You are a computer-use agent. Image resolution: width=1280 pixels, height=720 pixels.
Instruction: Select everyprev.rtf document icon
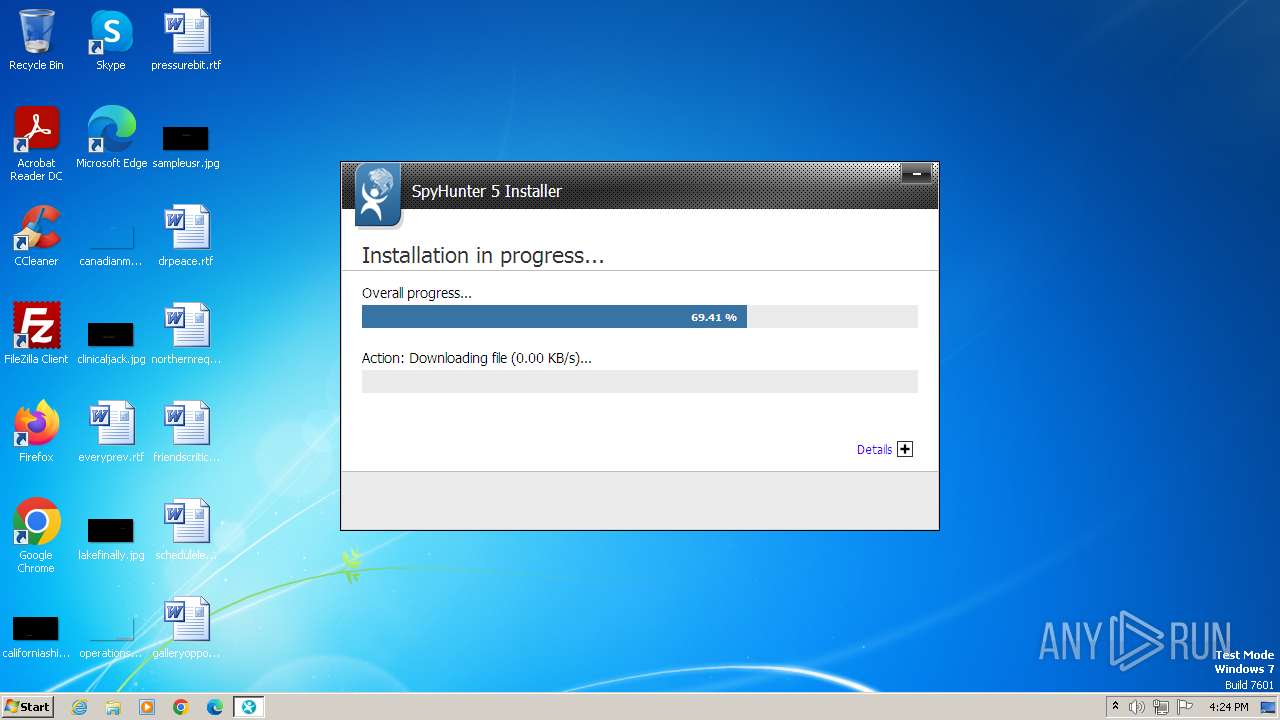coord(111,433)
